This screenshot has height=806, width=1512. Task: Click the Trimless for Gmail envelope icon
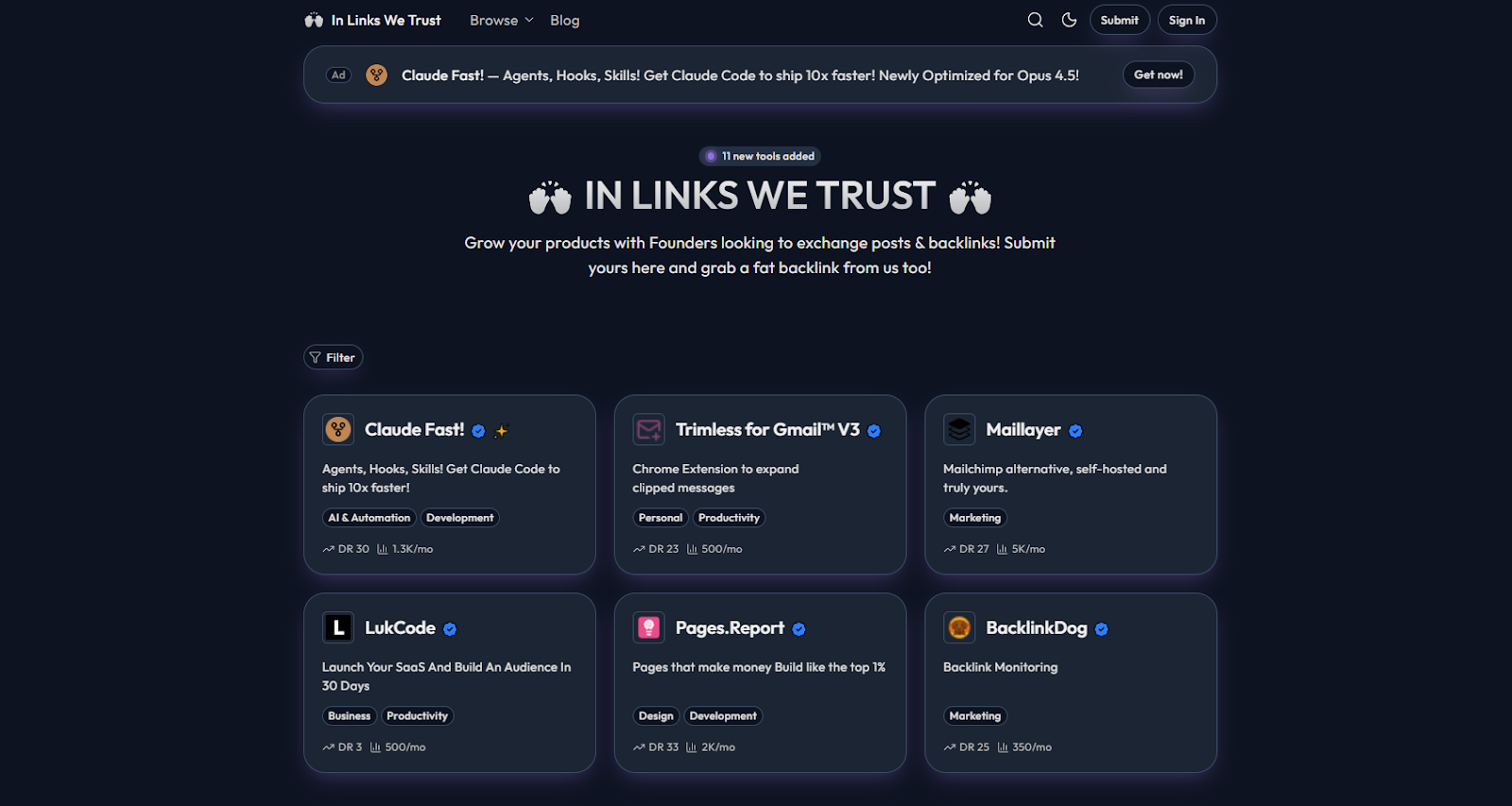[x=649, y=430]
